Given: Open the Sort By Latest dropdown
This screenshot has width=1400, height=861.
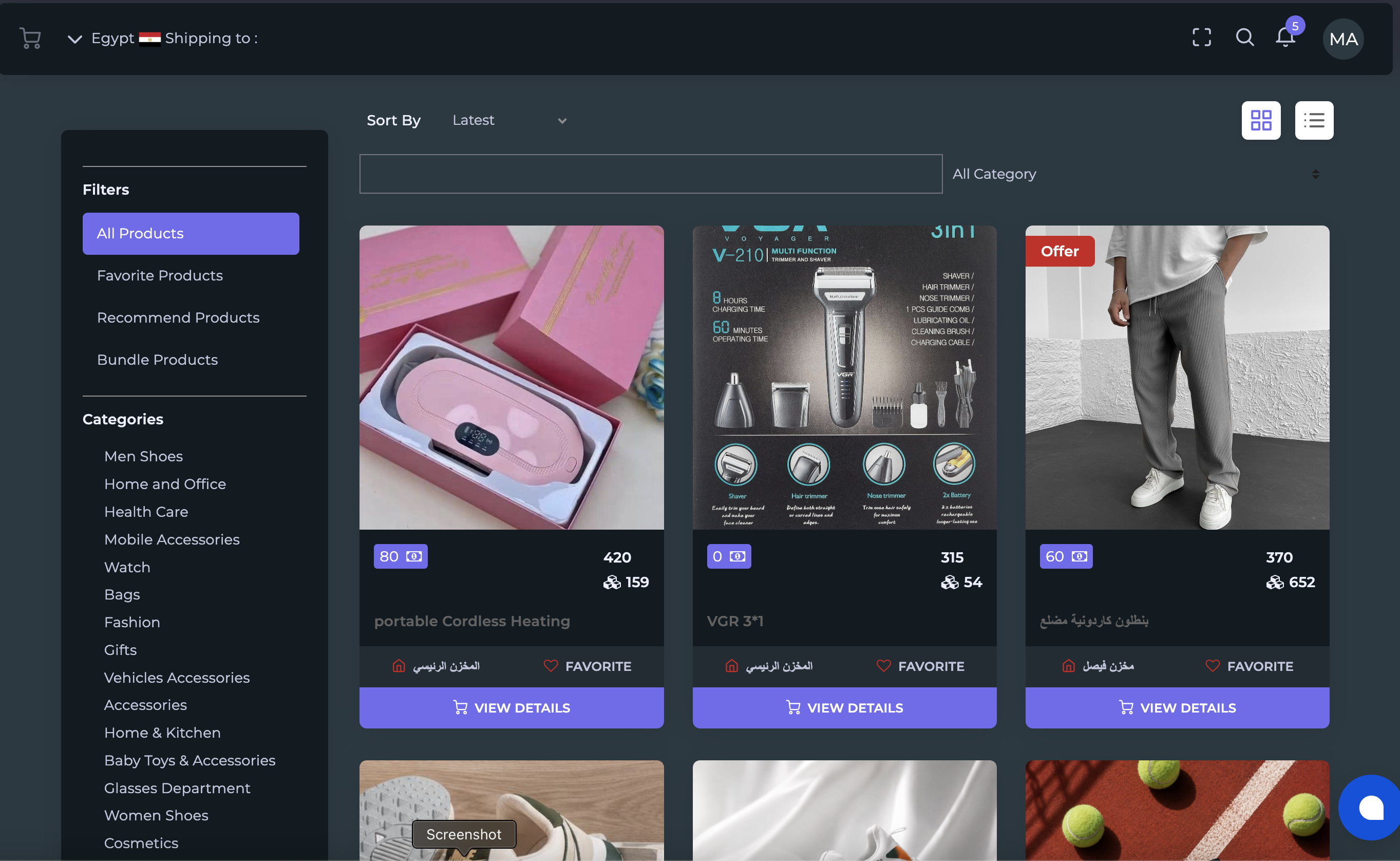Looking at the screenshot, I should click(x=510, y=120).
